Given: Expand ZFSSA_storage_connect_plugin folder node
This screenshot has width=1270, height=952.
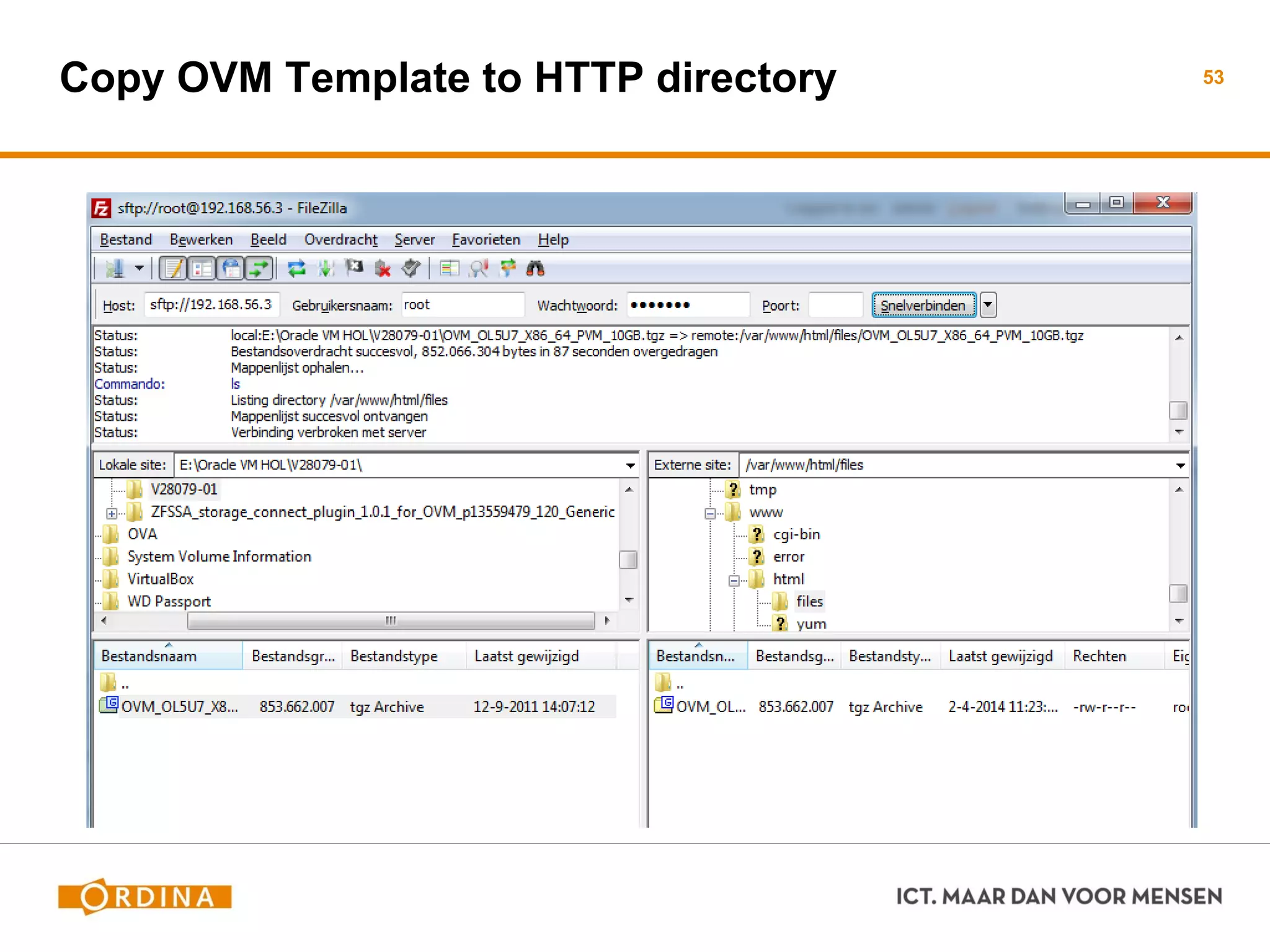Looking at the screenshot, I should pyautogui.click(x=112, y=513).
